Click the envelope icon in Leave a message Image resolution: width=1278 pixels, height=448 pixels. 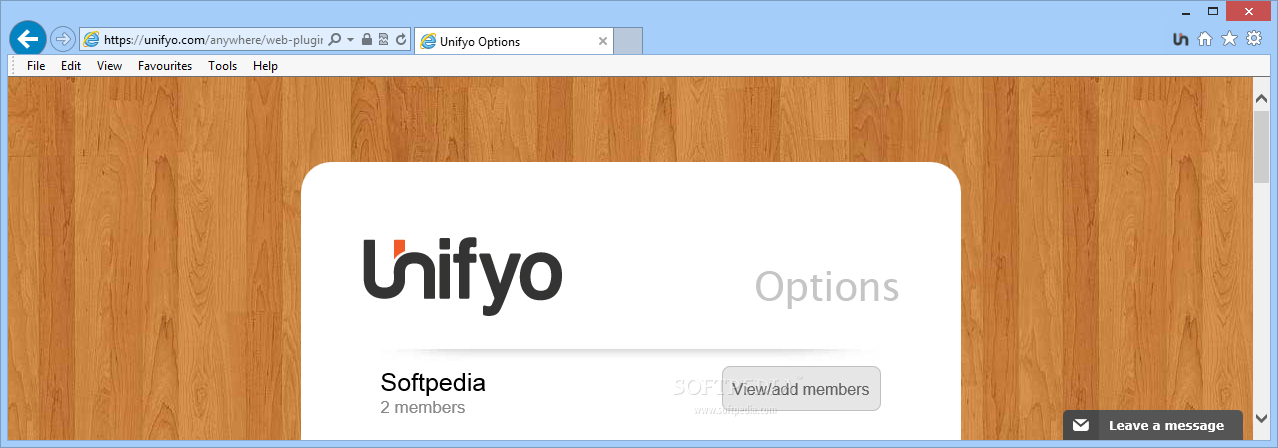1081,425
